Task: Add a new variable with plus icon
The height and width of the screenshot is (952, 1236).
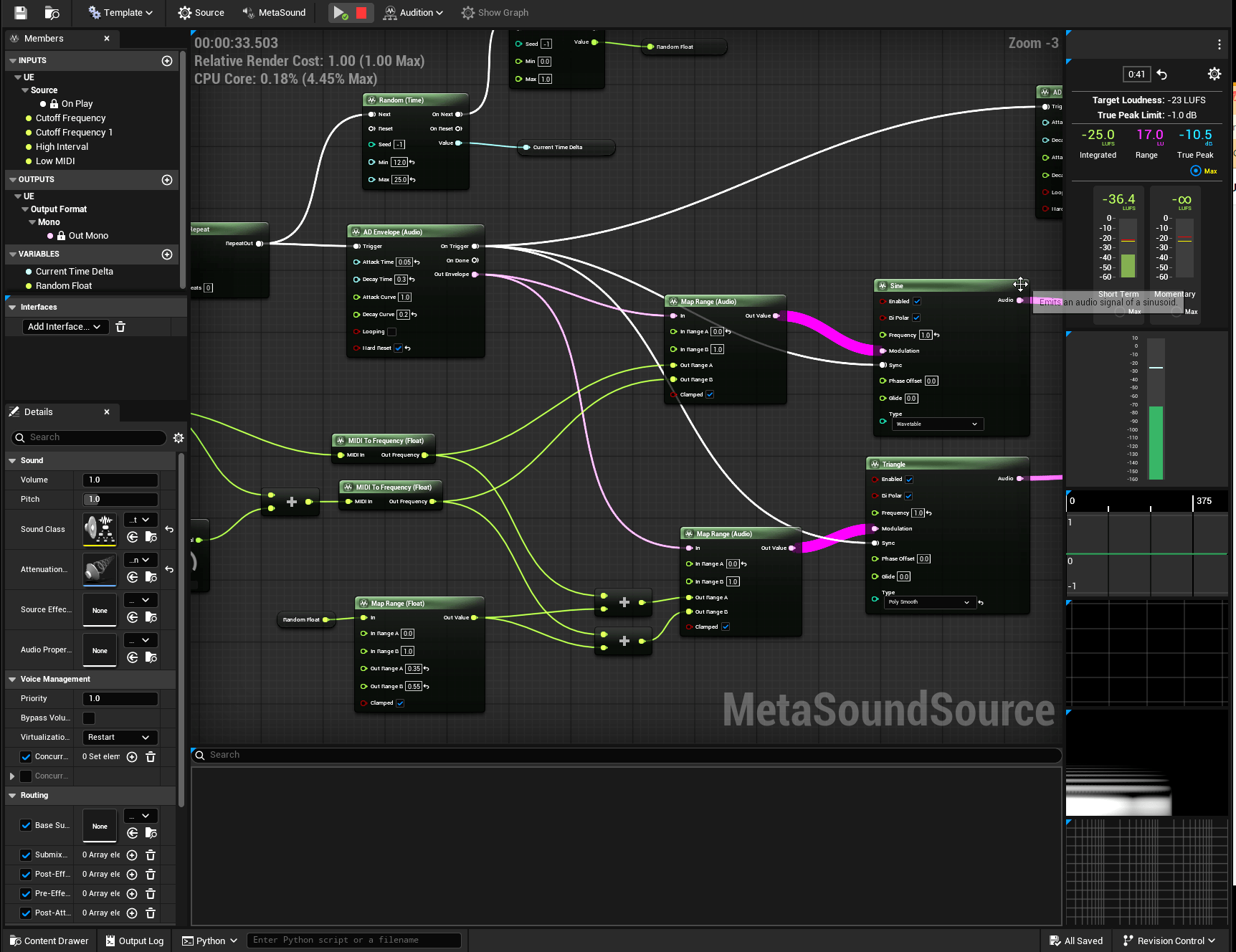Action: pos(167,254)
